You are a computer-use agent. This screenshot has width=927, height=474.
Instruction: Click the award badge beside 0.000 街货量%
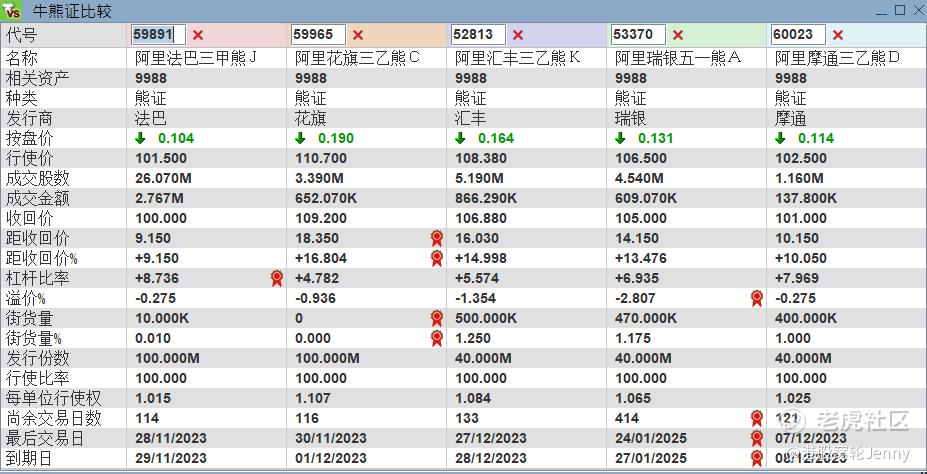(437, 339)
